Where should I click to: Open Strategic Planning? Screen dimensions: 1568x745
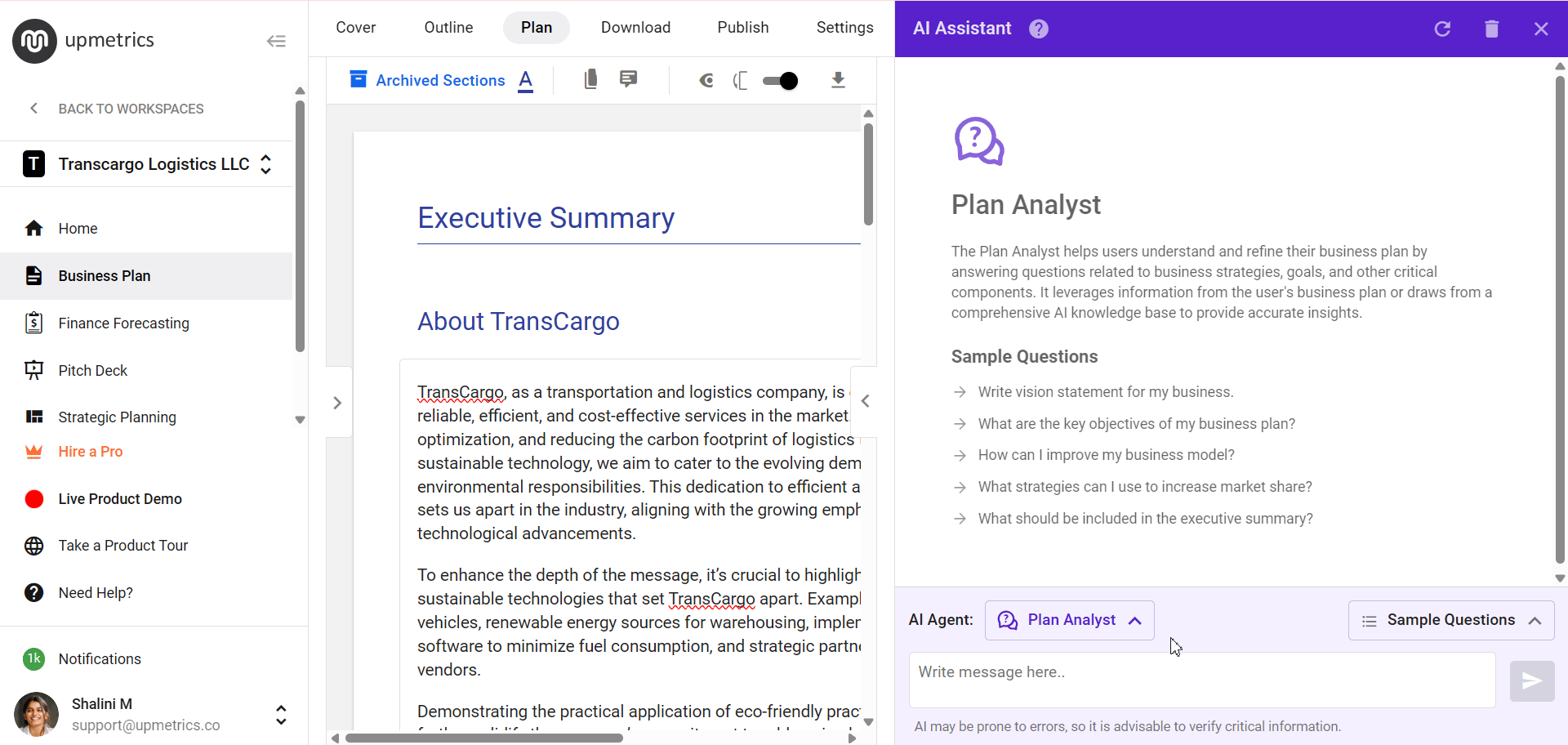pyautogui.click(x=146, y=417)
